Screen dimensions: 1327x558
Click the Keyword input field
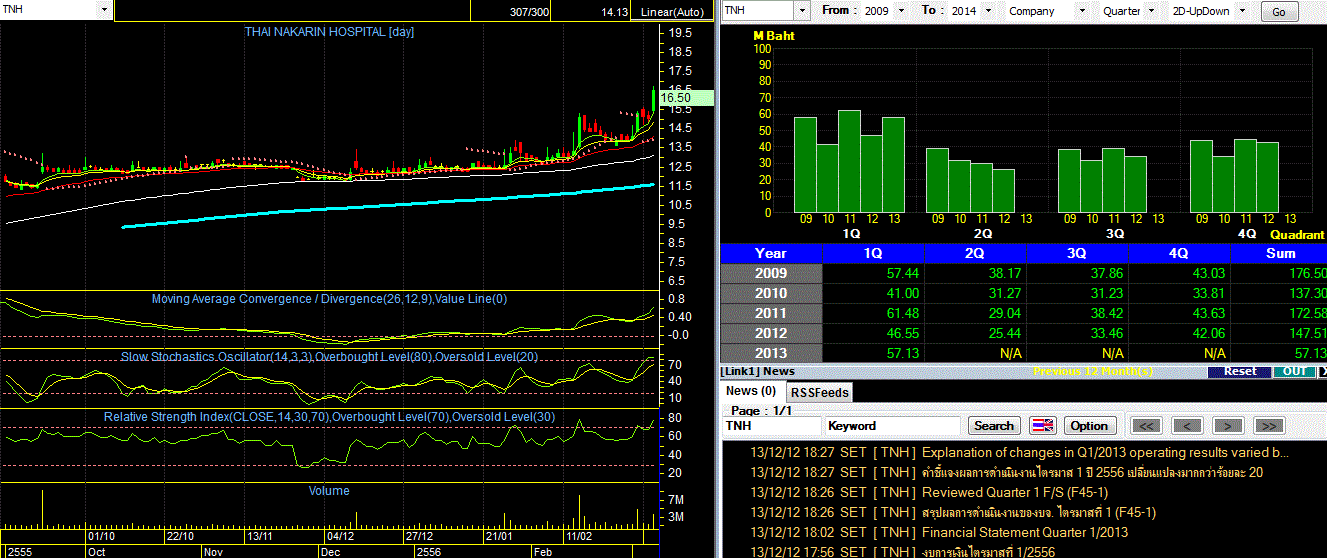click(x=893, y=426)
